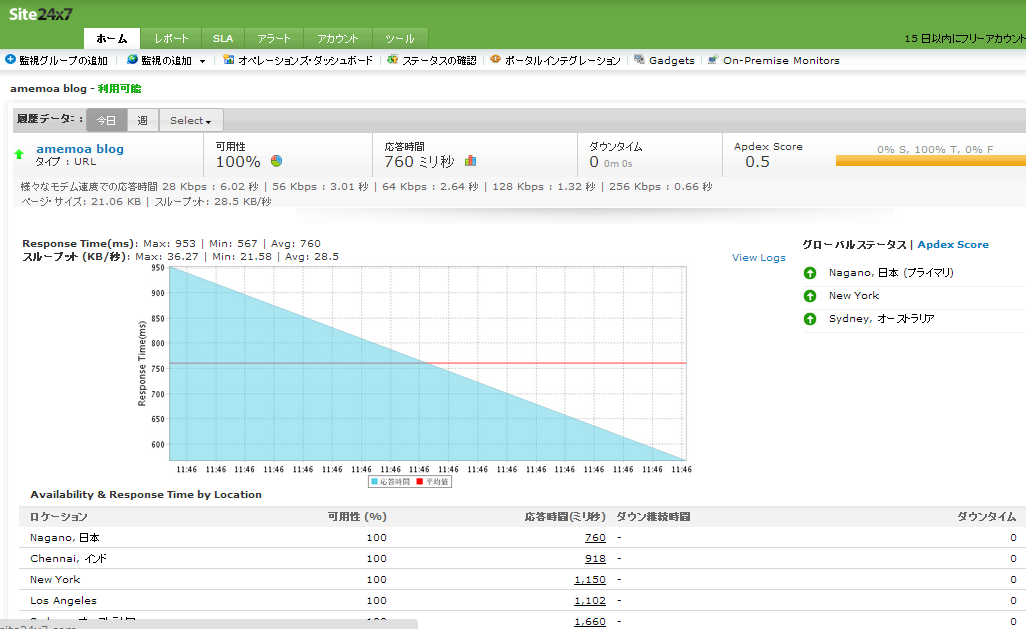The width and height of the screenshot is (1026, 629).
Task: Open the amemoa blog monitor link
Action: tap(80, 149)
